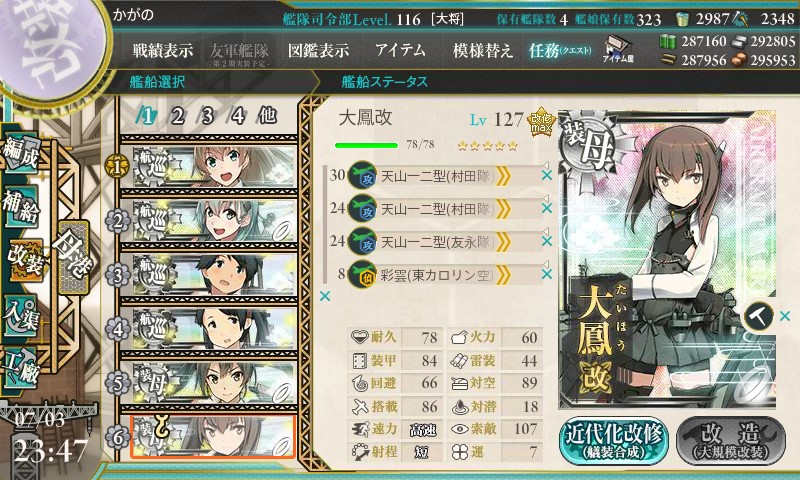Select the 改装 refit sidebar icon
The height and width of the screenshot is (480, 800).
pyautogui.click(x=24, y=260)
